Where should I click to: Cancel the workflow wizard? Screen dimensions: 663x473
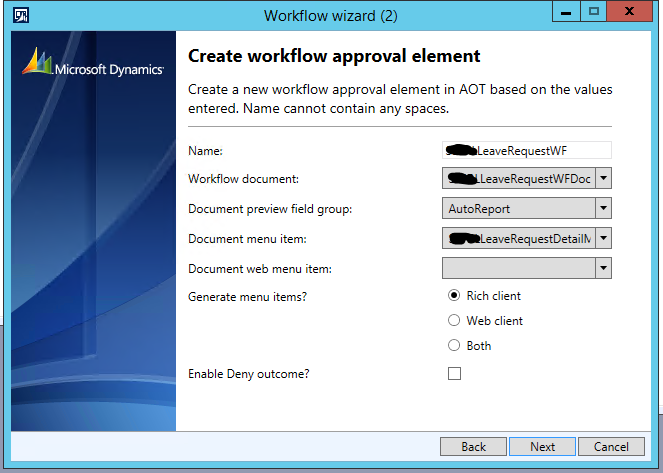click(611, 447)
